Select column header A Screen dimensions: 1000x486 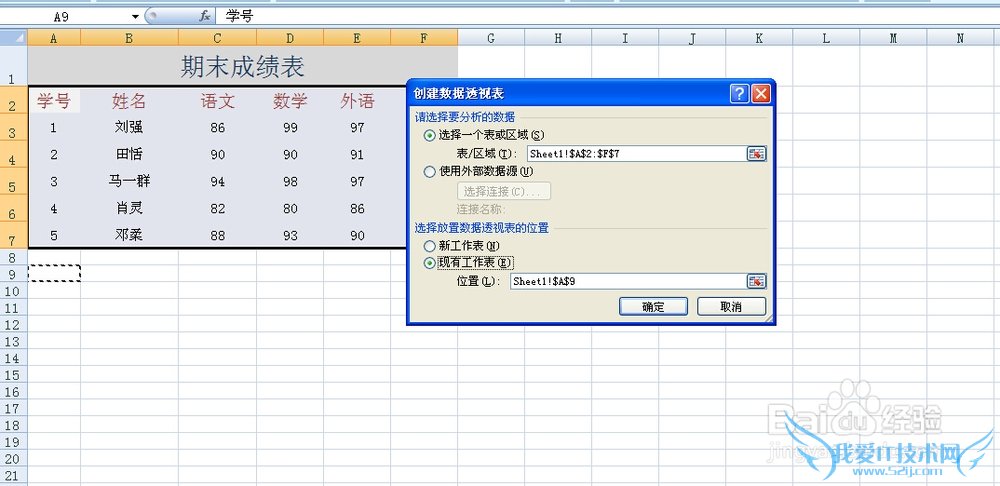coord(54,38)
